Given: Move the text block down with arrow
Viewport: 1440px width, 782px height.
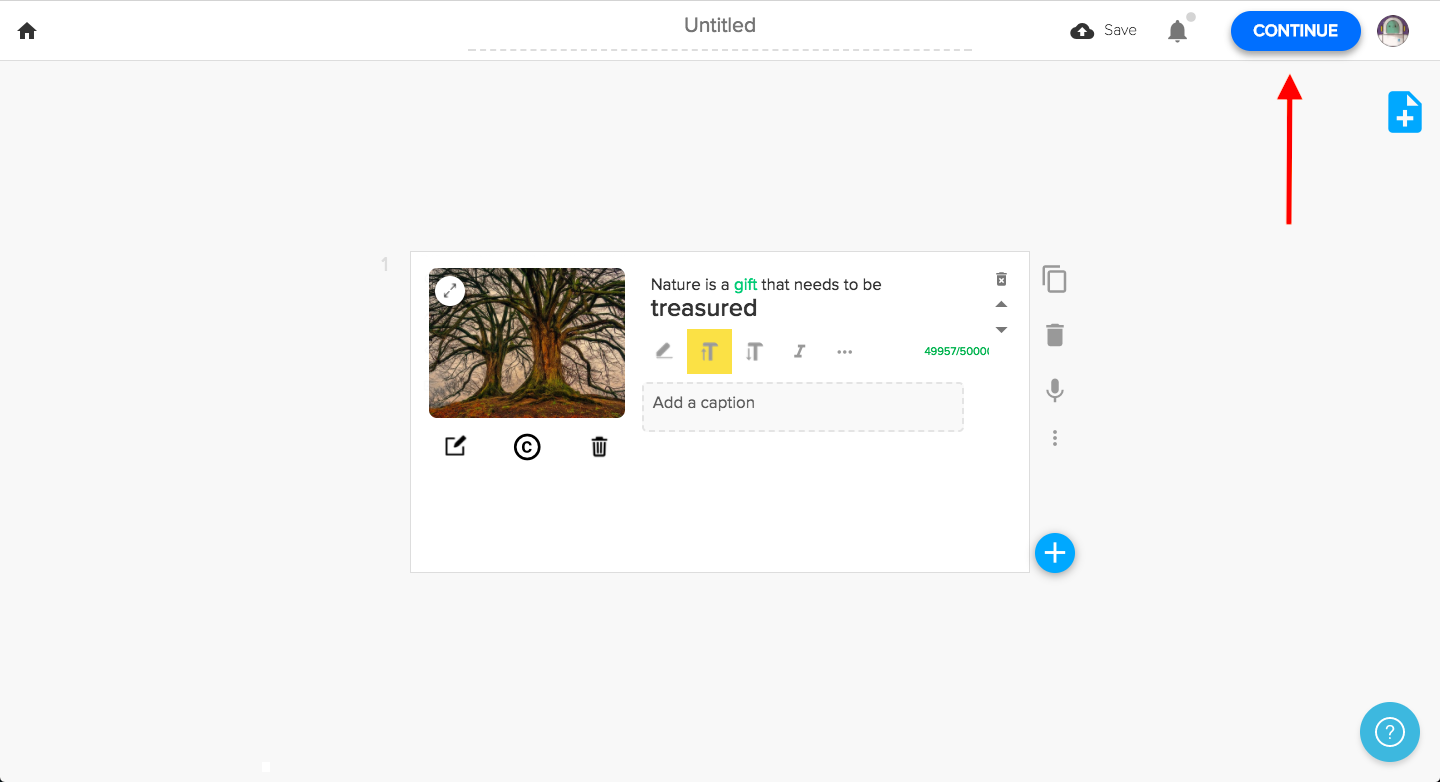Looking at the screenshot, I should (1001, 330).
